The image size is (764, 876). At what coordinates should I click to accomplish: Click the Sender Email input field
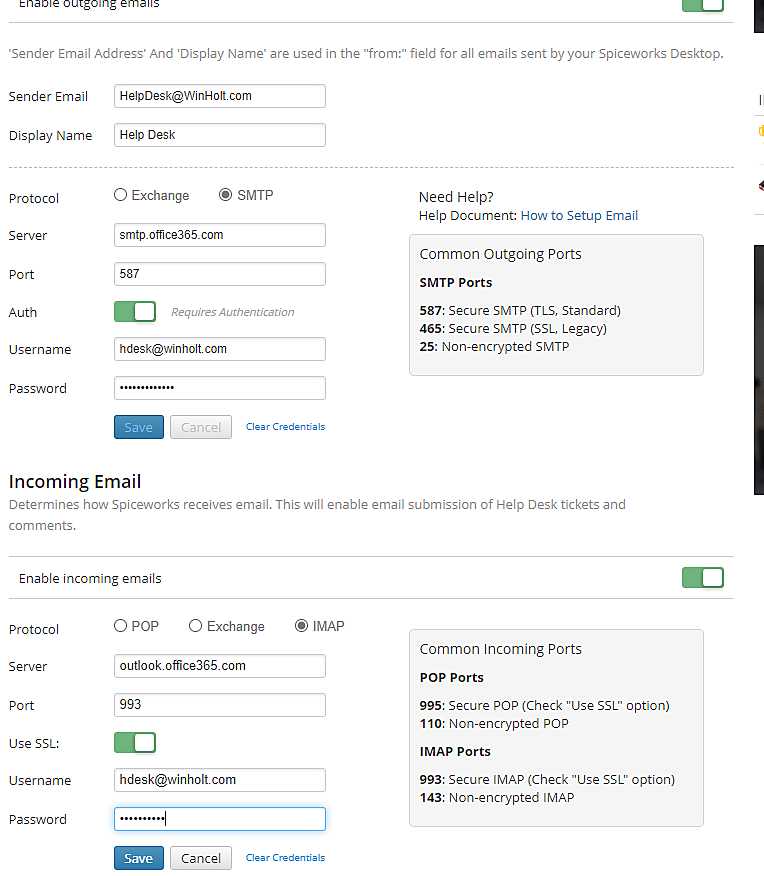coord(219,96)
